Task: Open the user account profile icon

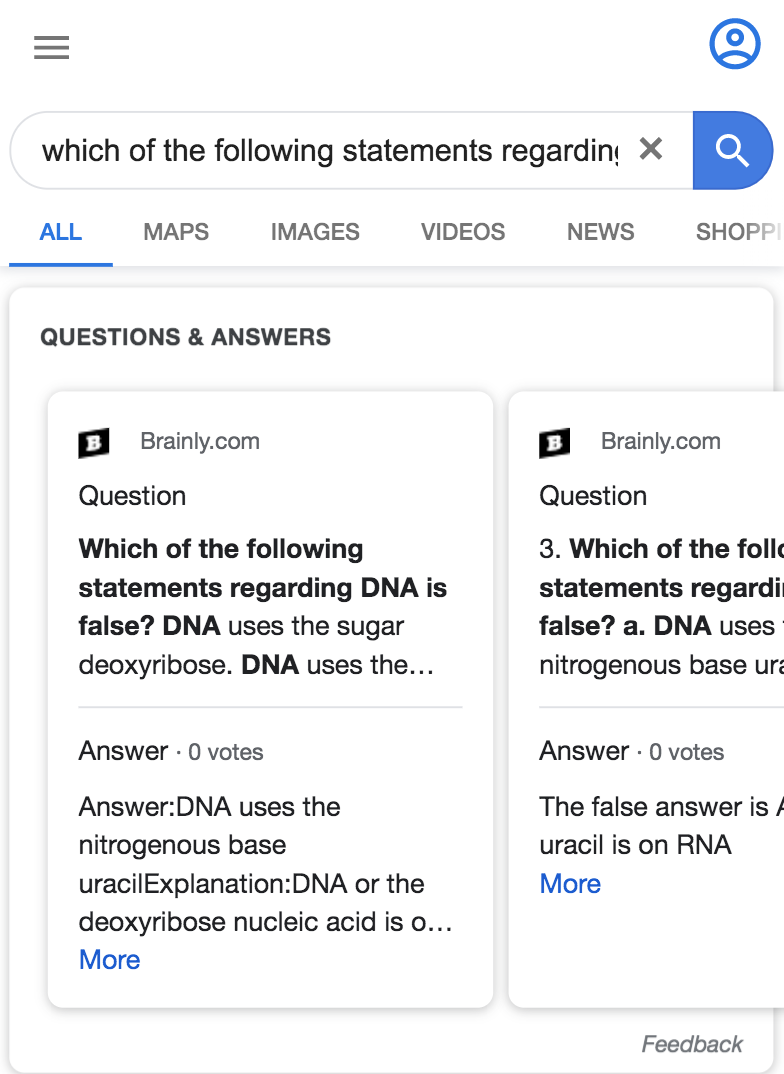Action: [735, 43]
